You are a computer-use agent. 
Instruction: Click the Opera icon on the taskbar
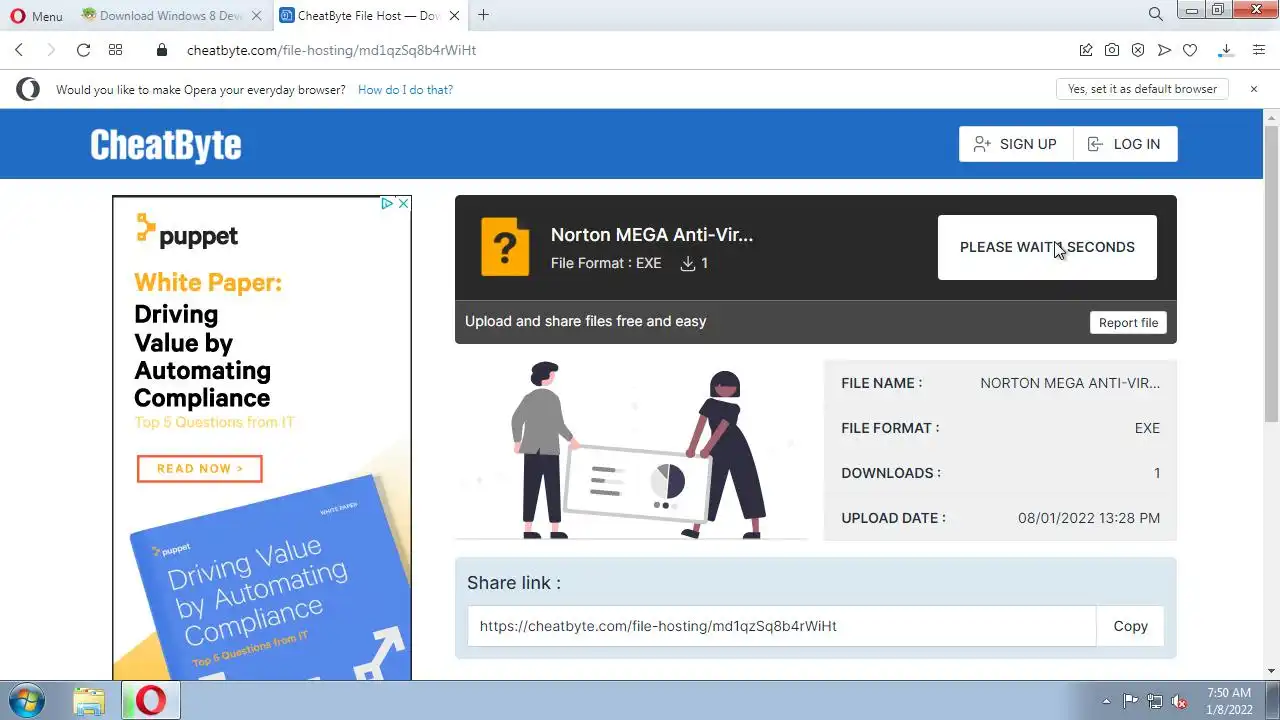[x=151, y=701]
